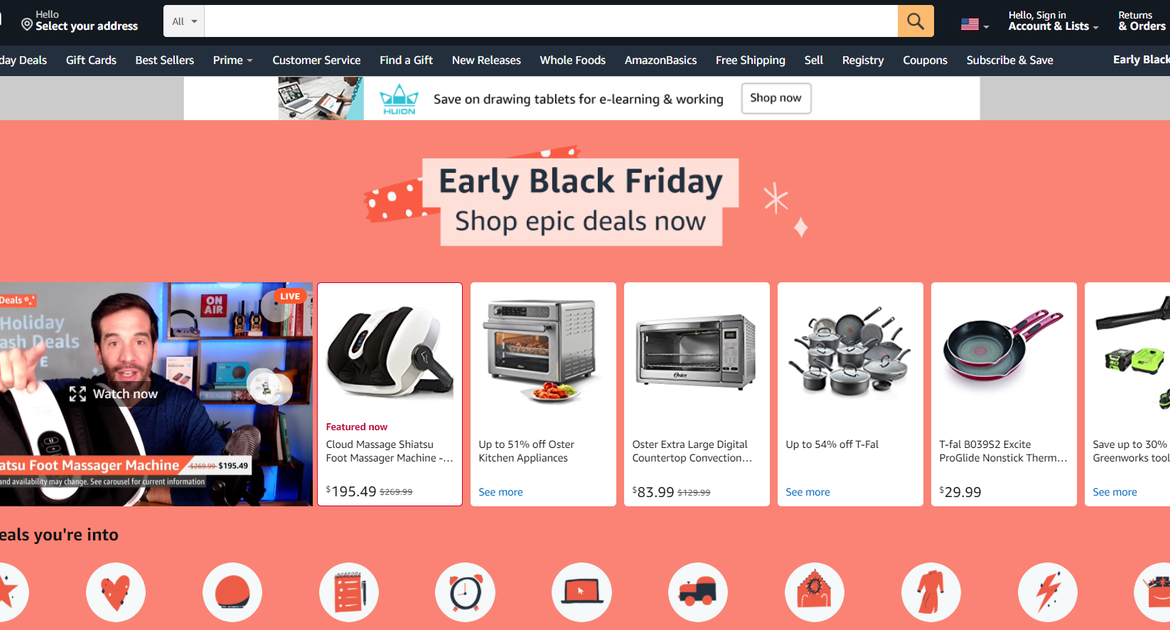Screen dimensions: 1170x630
Task: Open the Whole Foods nav item
Action: pyautogui.click(x=572, y=60)
